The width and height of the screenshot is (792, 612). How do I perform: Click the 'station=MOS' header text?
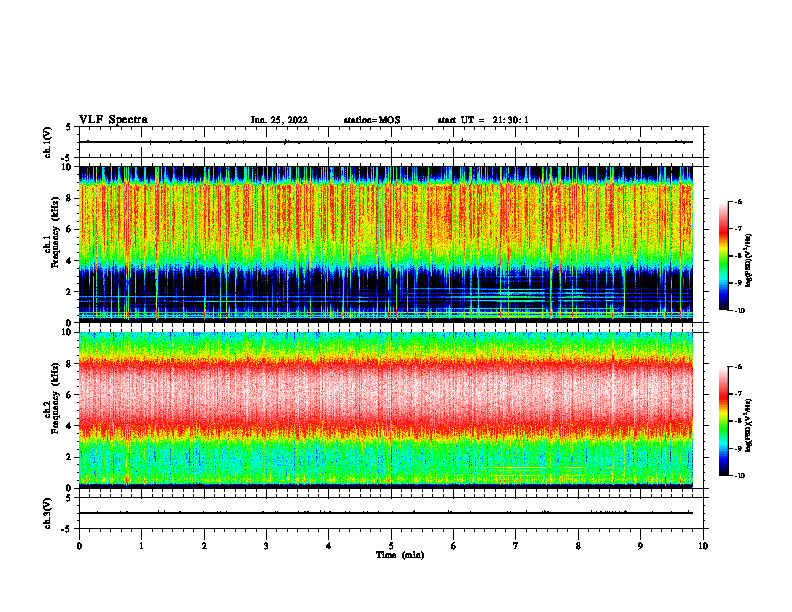pyautogui.click(x=372, y=120)
